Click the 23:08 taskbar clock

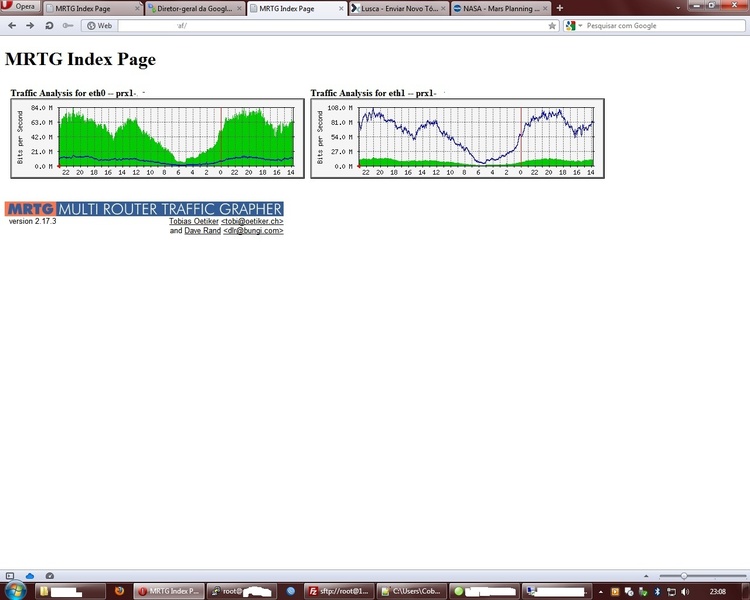click(717, 592)
